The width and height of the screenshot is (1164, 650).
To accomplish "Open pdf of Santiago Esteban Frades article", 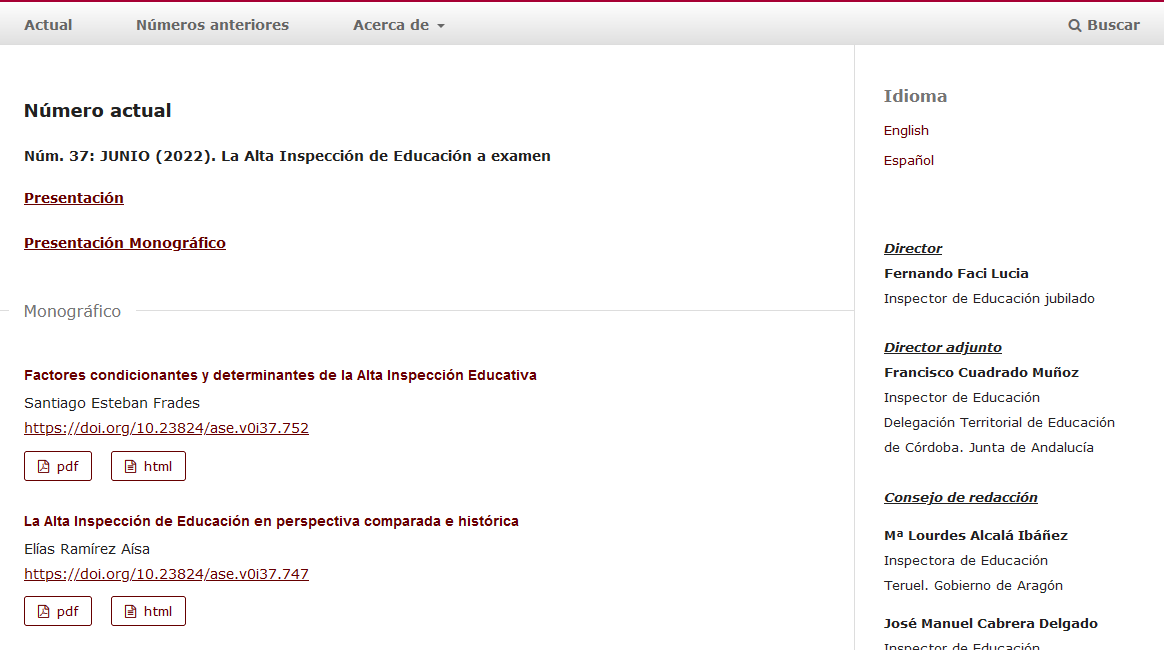I will (58, 466).
